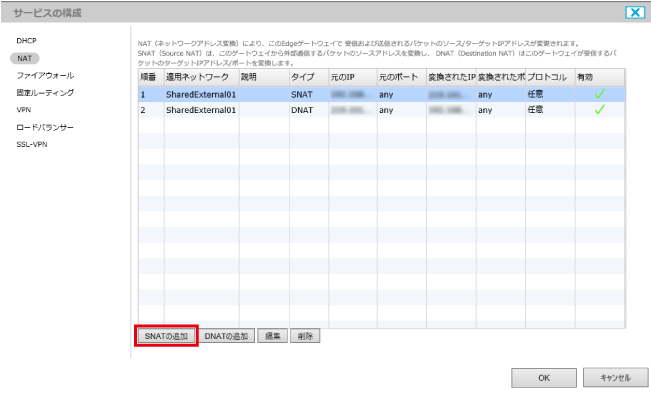The height and width of the screenshot is (394, 651).
Task: Open the VPN section in the sidebar
Action: click(24, 110)
